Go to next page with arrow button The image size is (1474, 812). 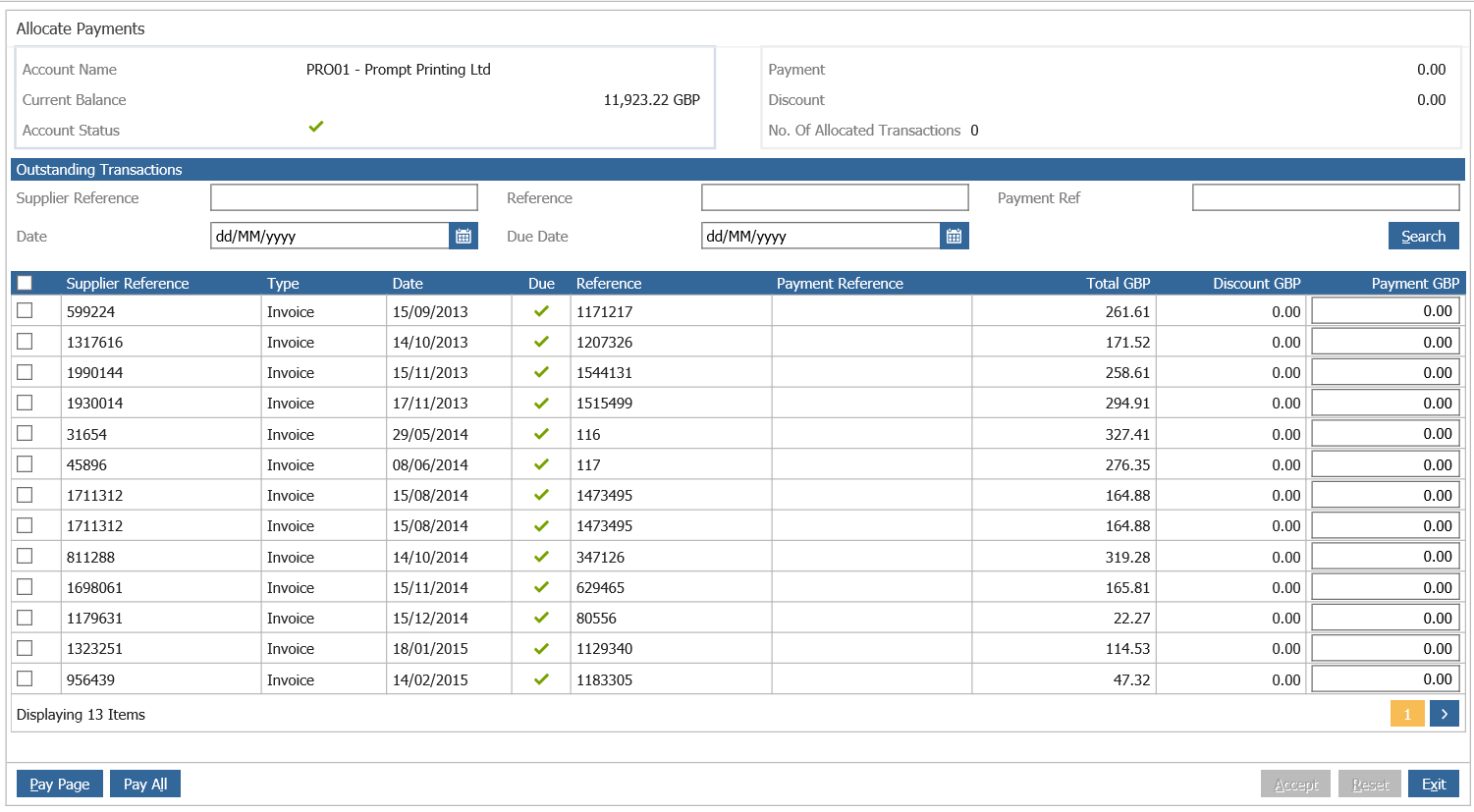(x=1445, y=714)
